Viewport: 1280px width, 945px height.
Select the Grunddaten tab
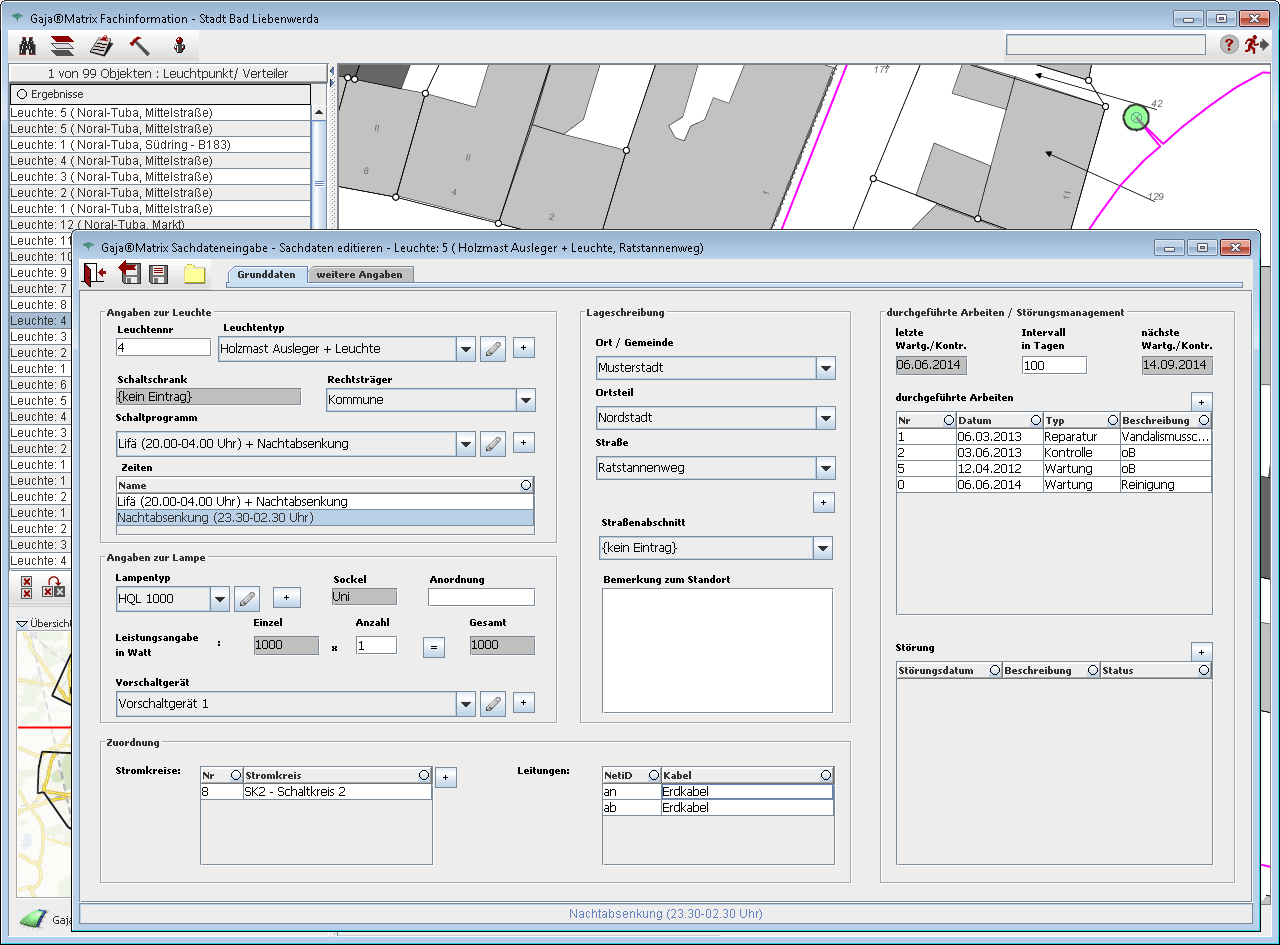click(x=266, y=274)
